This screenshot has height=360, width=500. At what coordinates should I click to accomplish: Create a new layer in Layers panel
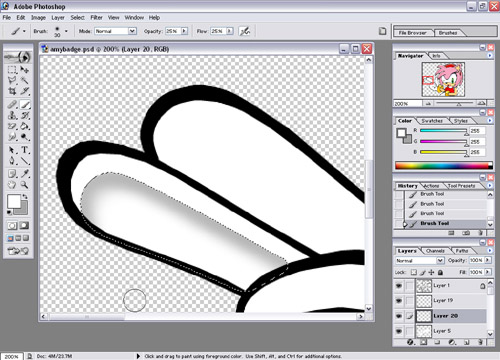(467, 342)
